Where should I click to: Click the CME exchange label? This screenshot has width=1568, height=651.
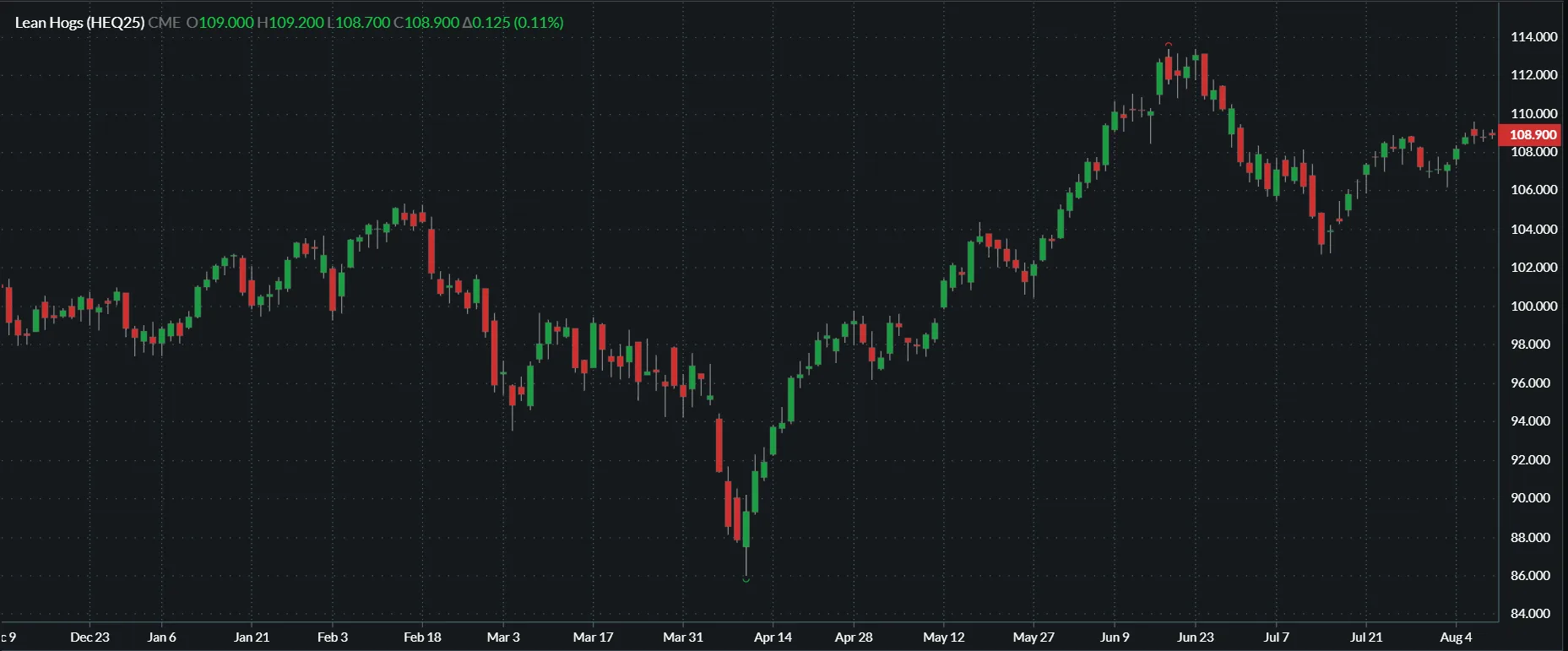pos(165,23)
